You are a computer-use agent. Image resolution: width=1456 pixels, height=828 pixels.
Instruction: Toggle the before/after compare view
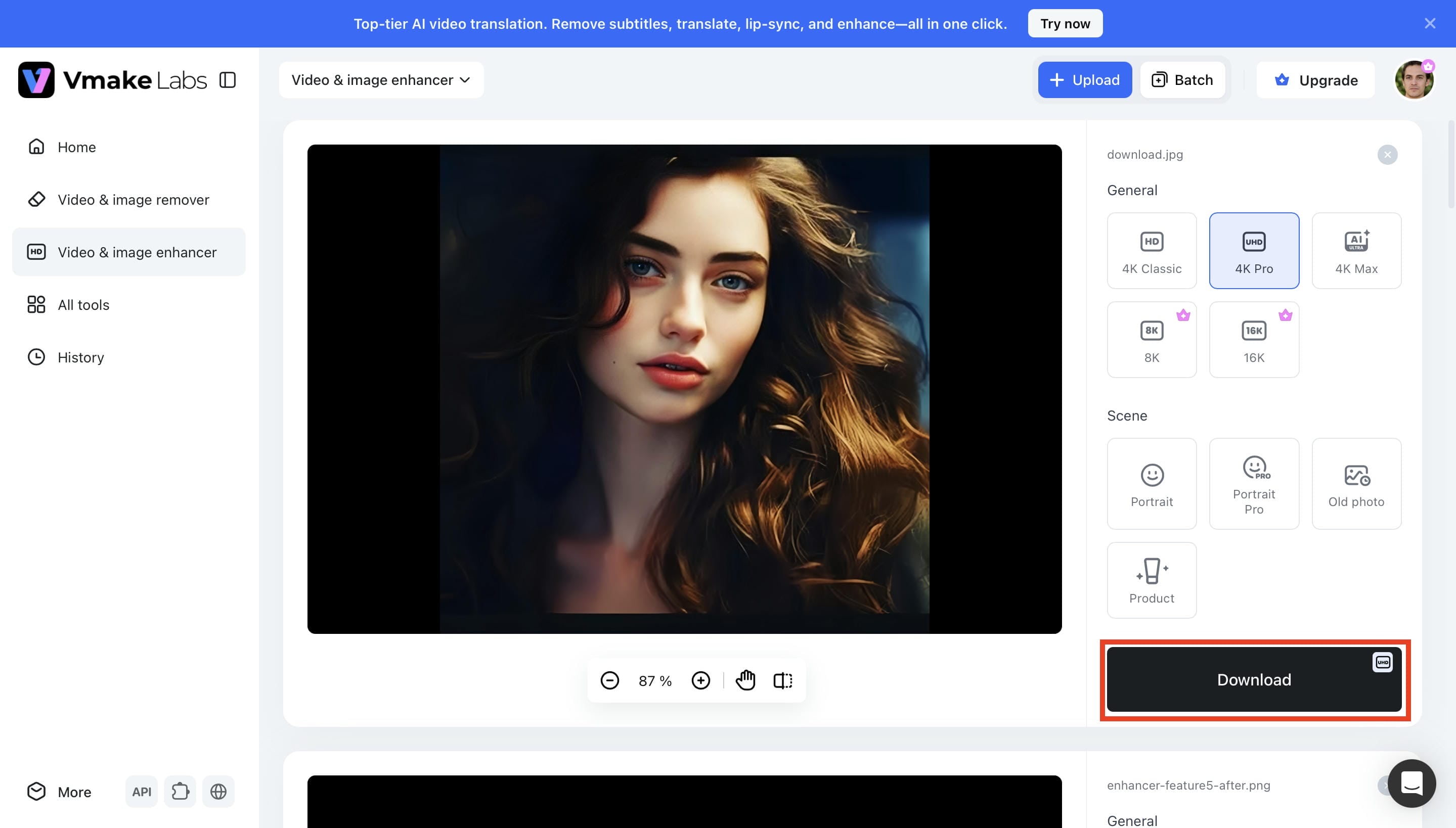tap(783, 681)
